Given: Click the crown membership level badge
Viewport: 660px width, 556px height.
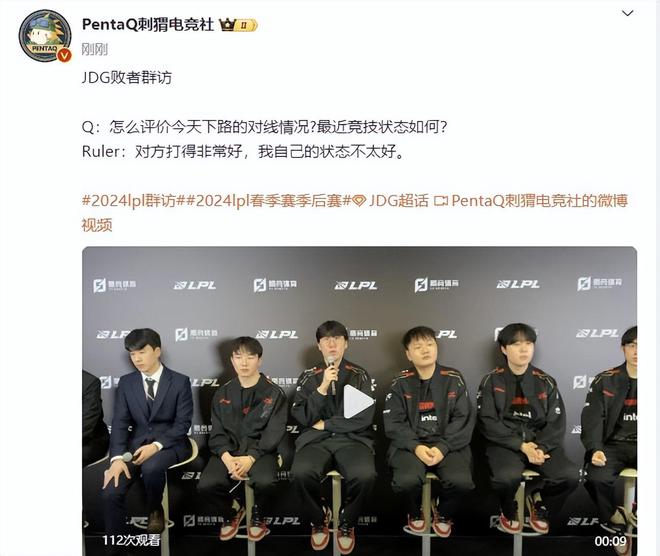Looking at the screenshot, I should (x=238, y=25).
